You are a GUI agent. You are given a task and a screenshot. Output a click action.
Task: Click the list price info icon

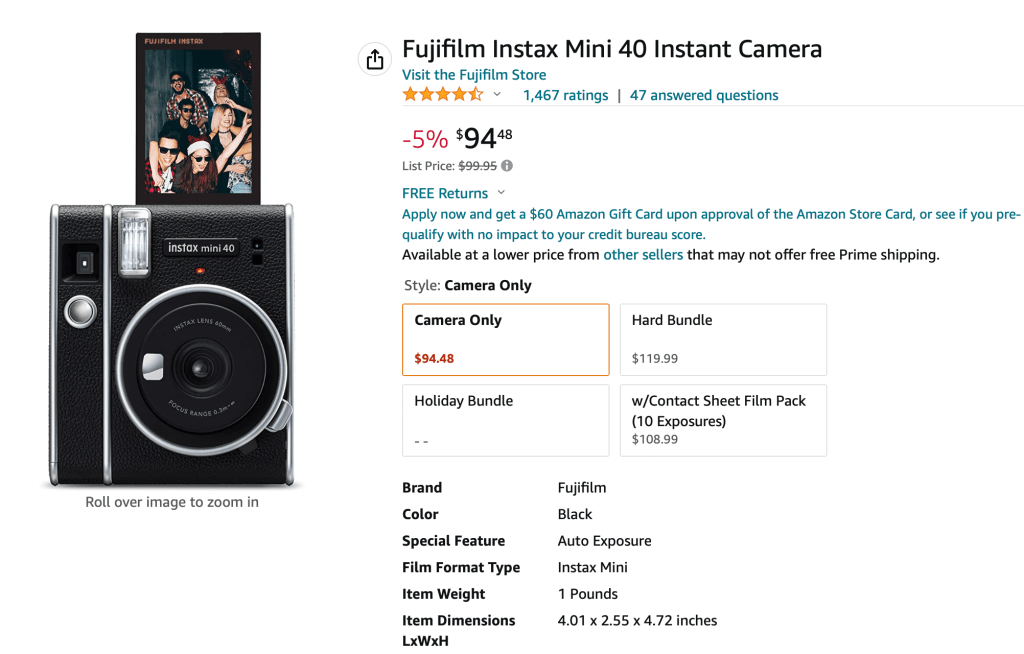[x=507, y=166]
